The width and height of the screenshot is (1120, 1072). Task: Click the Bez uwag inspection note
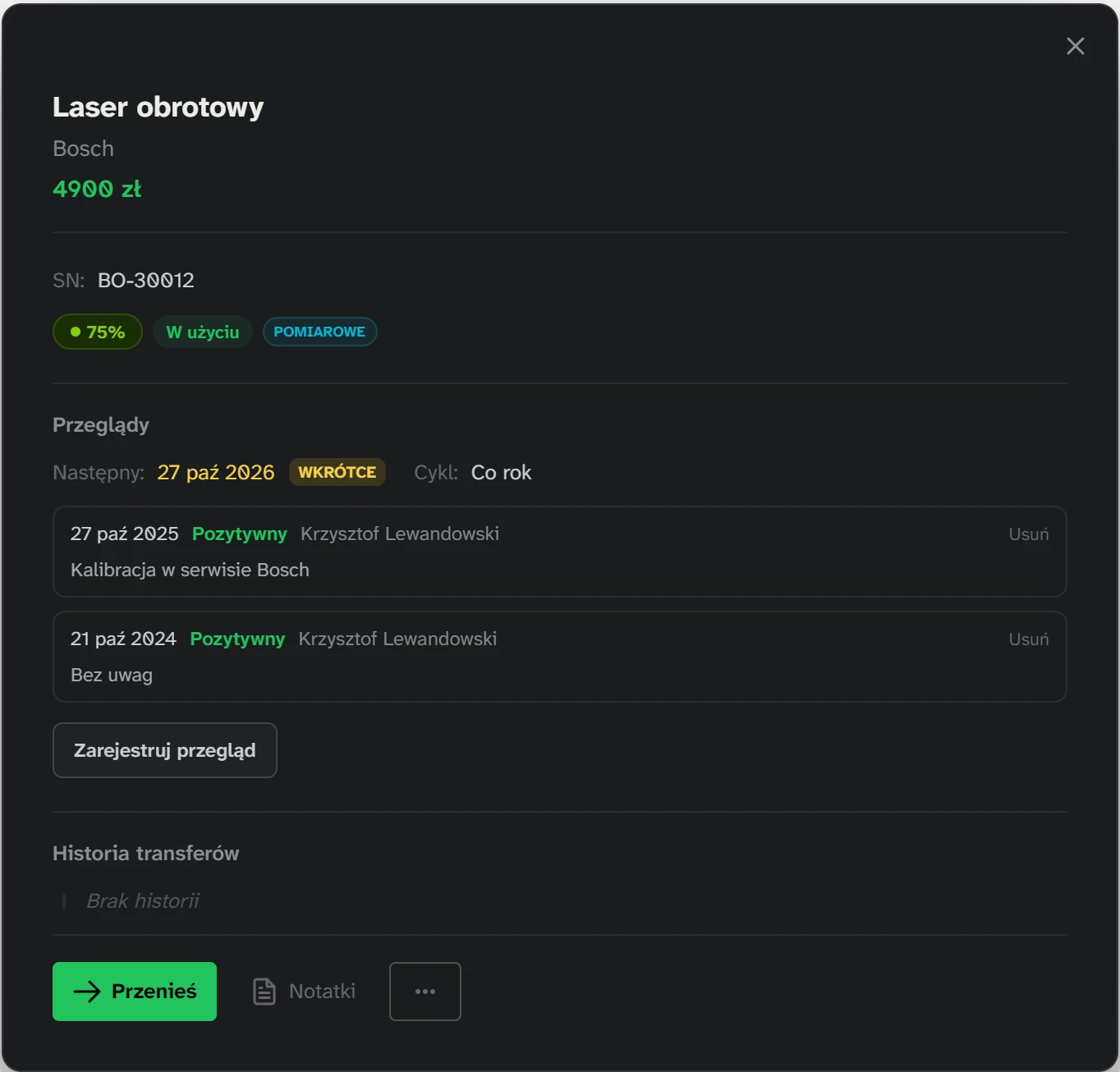(112, 676)
